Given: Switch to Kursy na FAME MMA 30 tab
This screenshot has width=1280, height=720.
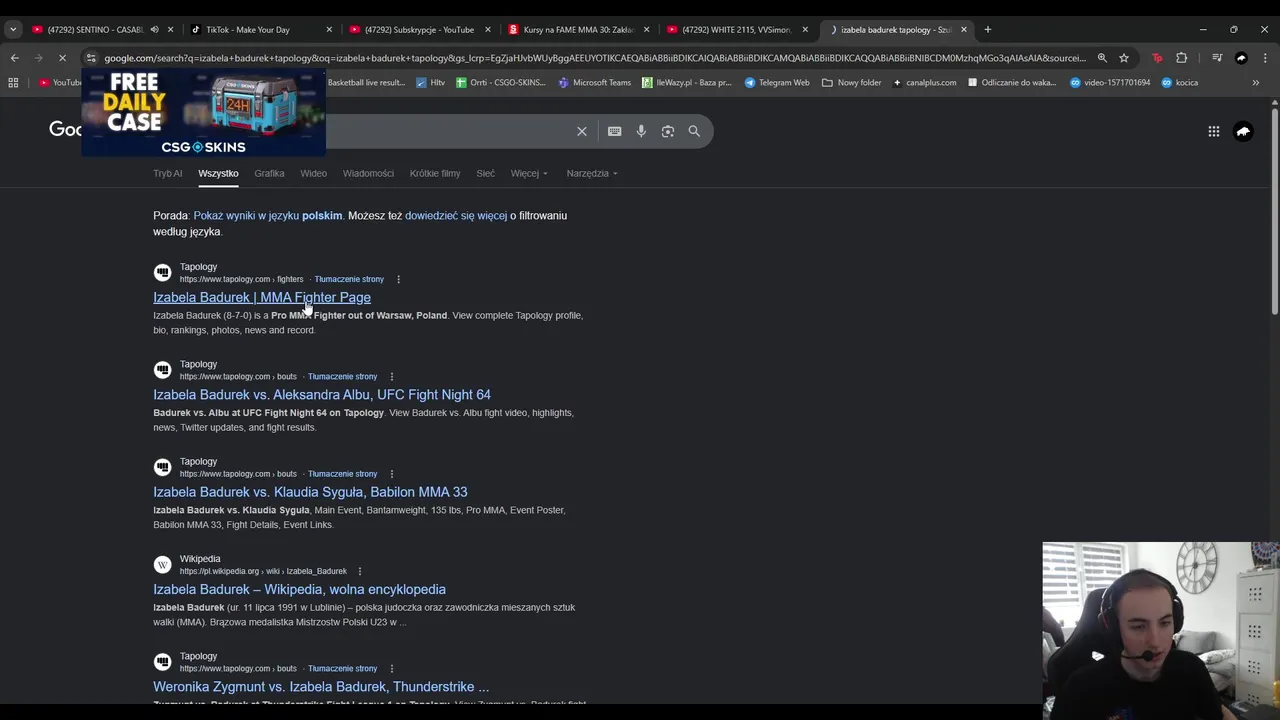Looking at the screenshot, I should (578, 29).
